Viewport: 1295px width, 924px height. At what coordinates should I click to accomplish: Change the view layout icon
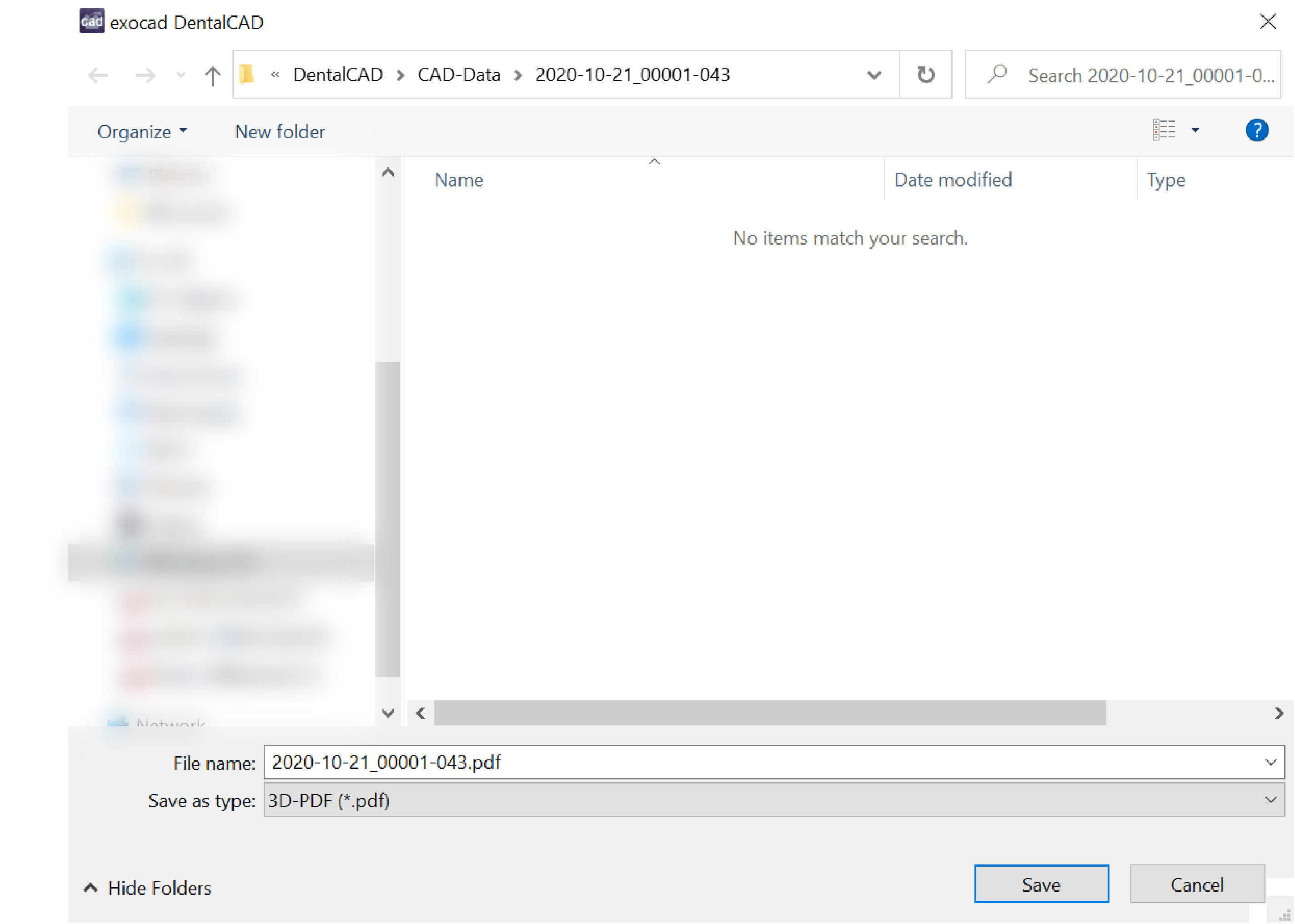(x=1164, y=130)
